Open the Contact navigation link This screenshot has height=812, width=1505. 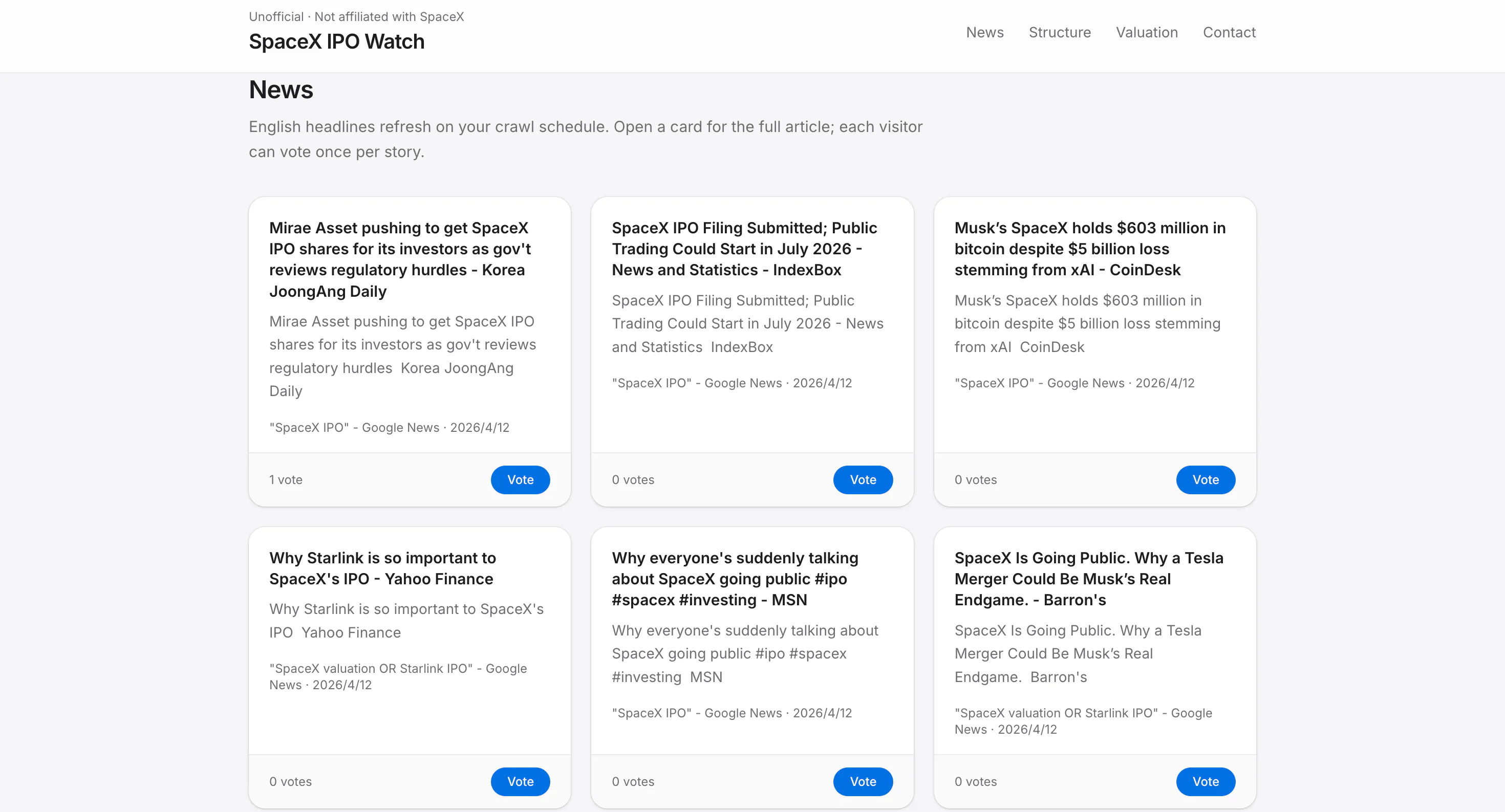(x=1229, y=32)
